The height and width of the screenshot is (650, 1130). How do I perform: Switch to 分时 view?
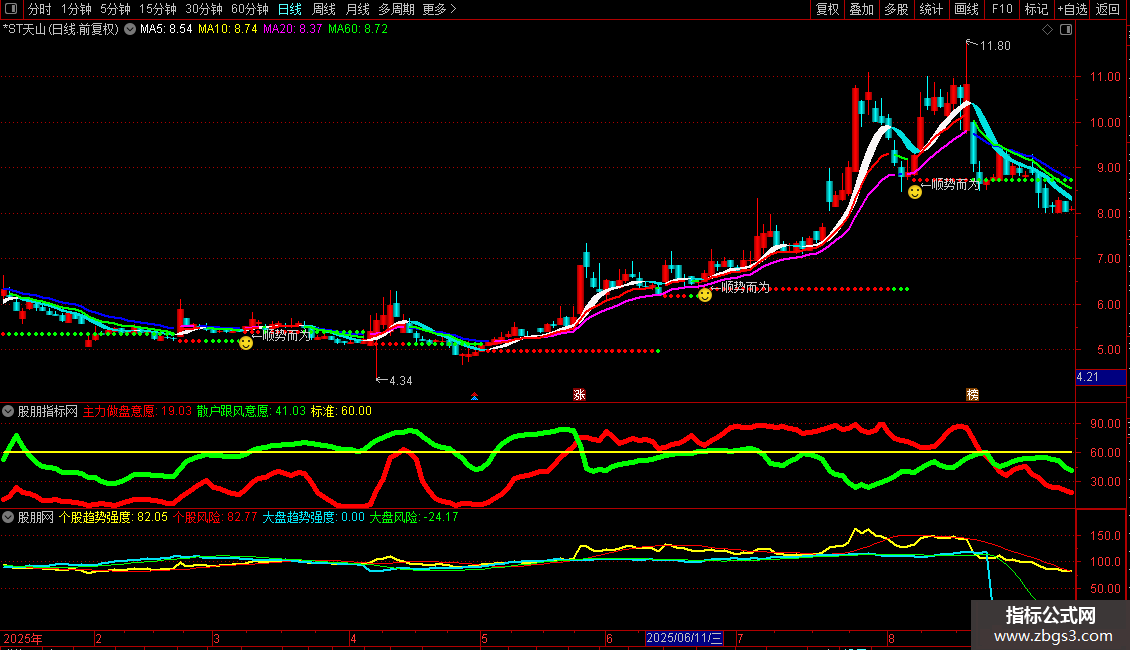[x=40, y=9]
